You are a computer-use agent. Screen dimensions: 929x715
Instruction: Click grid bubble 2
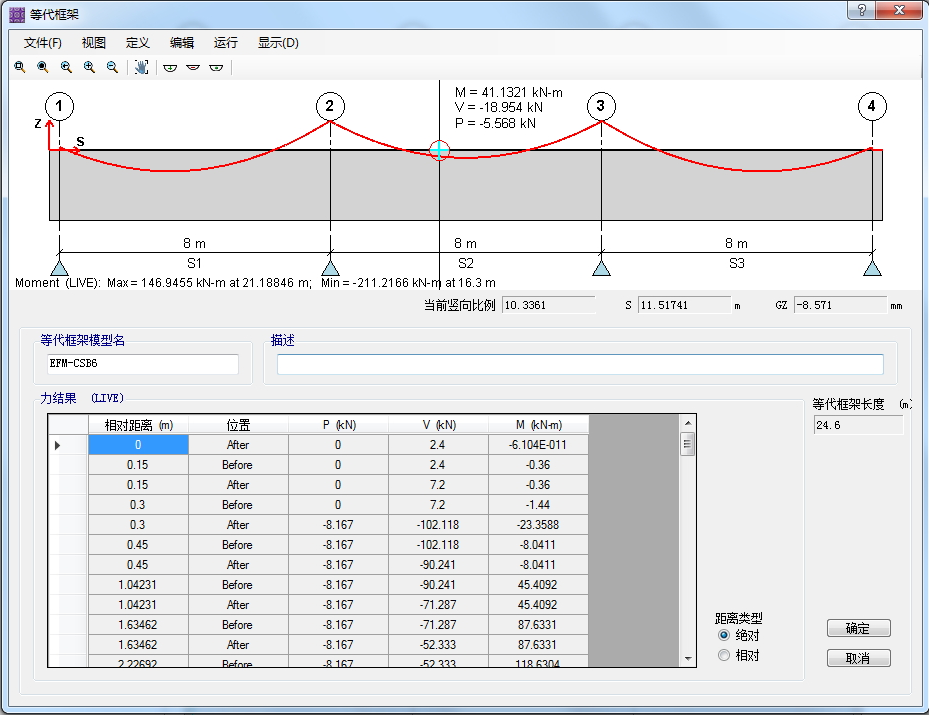tap(330, 107)
